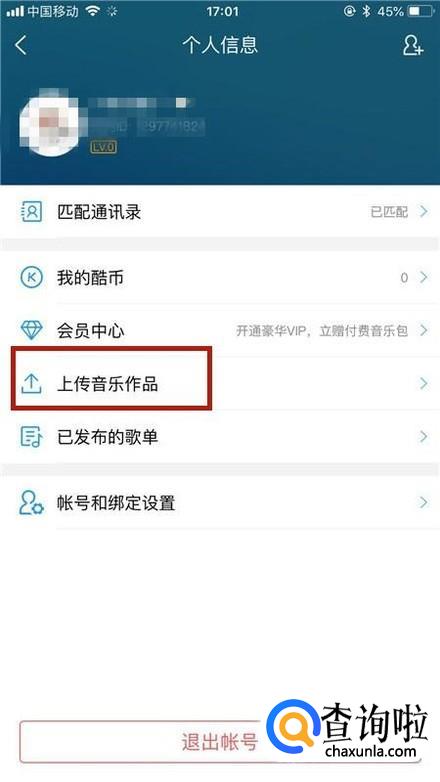Open the 上传音乐作品 menu item

pyautogui.click(x=220, y=383)
